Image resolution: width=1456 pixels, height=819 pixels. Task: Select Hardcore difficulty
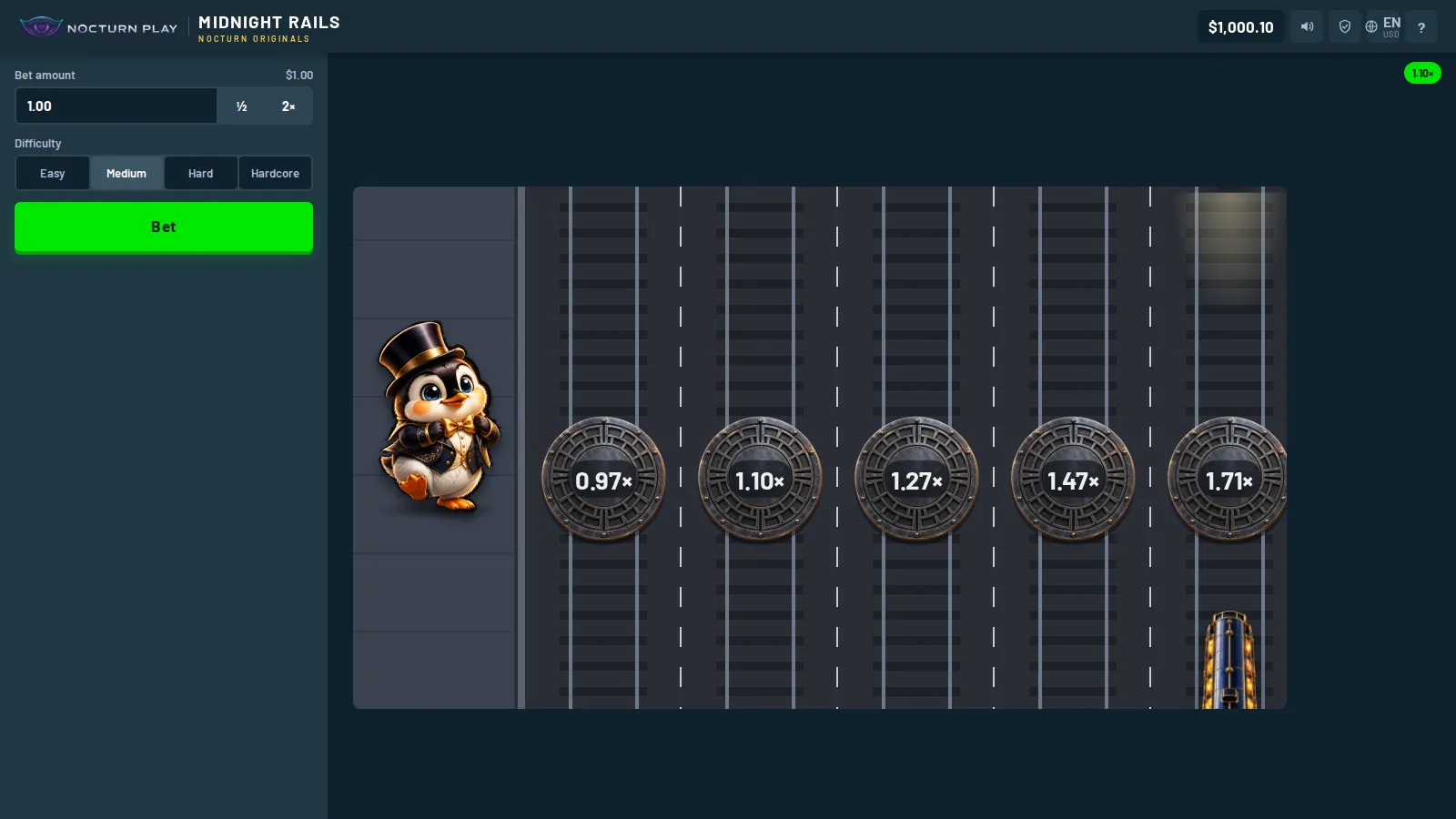point(275,173)
